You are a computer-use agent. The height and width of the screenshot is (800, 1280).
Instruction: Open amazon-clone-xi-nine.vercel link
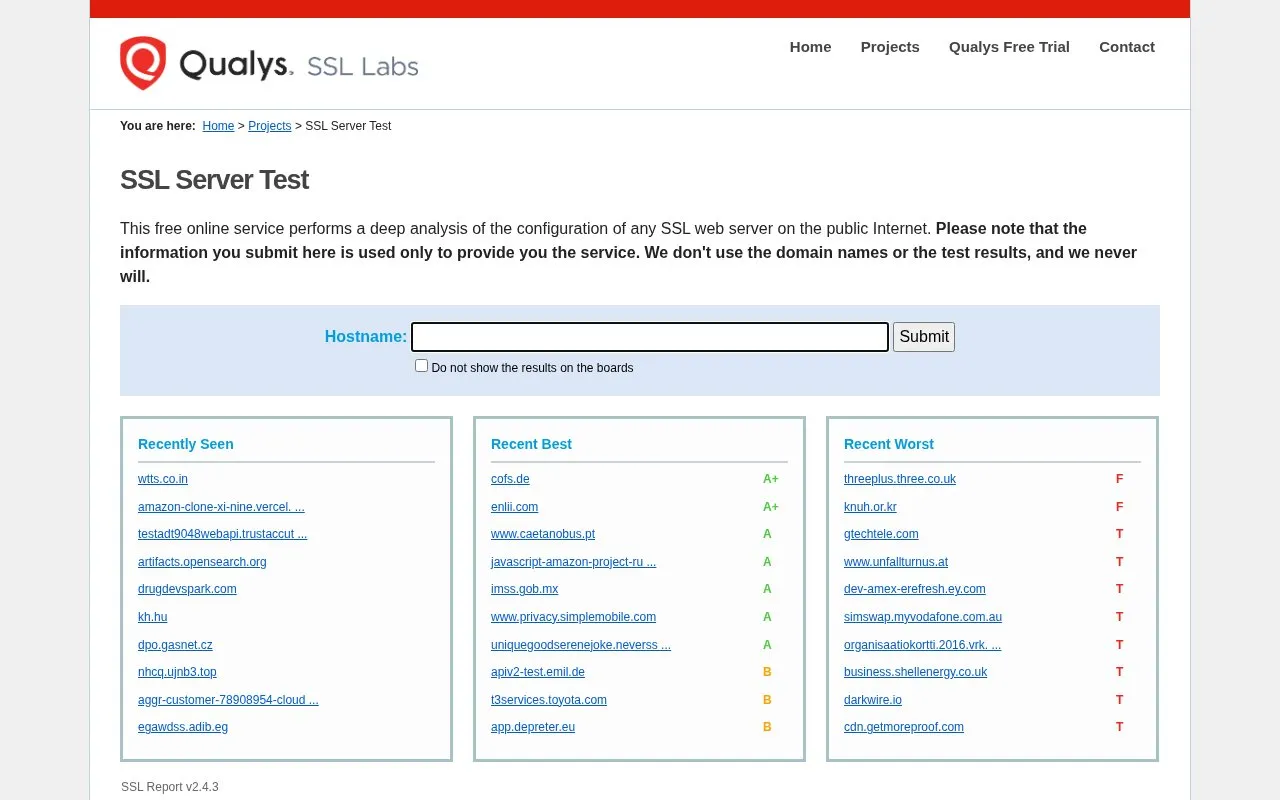[221, 507]
